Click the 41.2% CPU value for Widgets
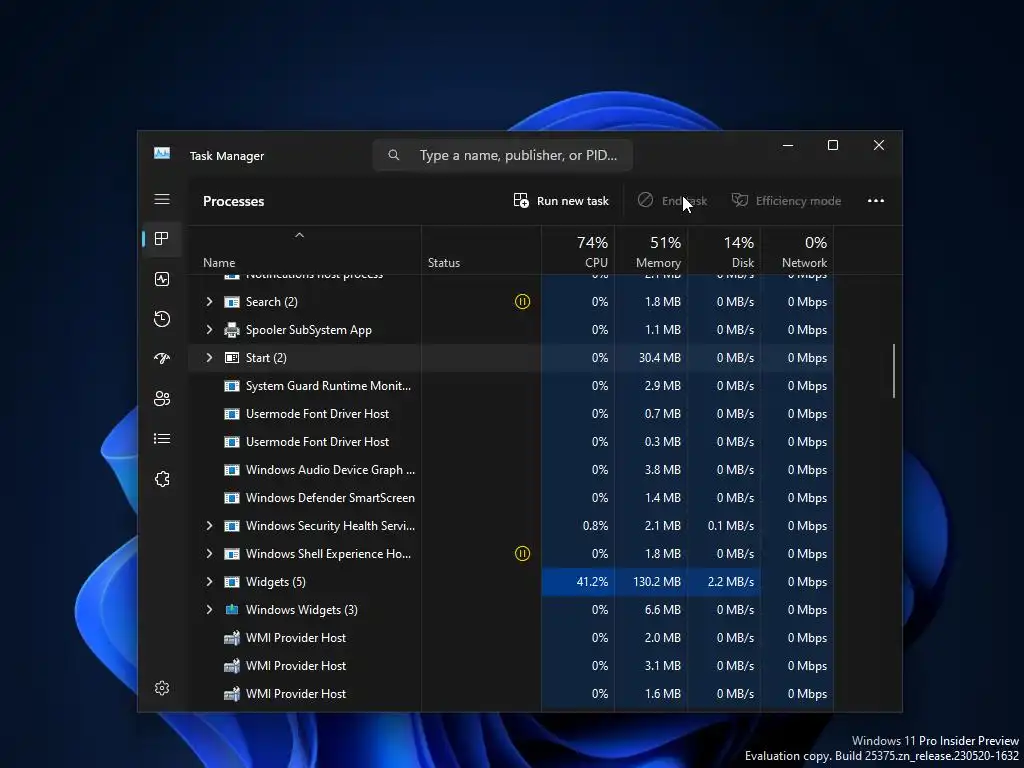1024x768 pixels. (x=592, y=582)
